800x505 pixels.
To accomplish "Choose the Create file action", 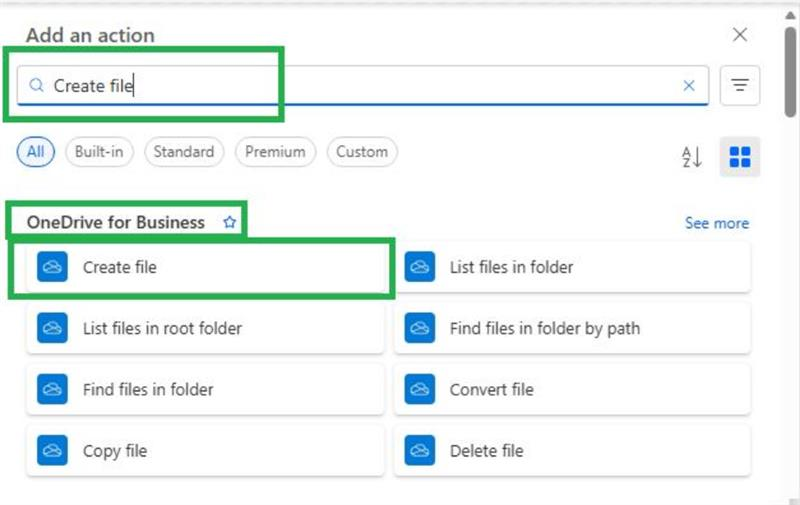I will tap(205, 267).
